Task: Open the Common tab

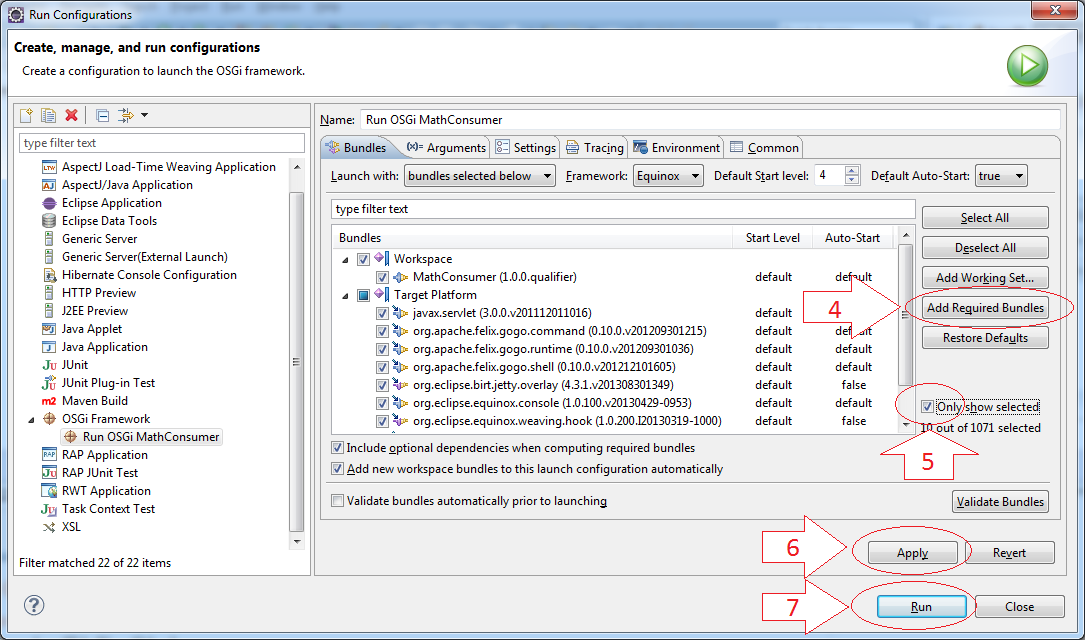Action: 765,147
